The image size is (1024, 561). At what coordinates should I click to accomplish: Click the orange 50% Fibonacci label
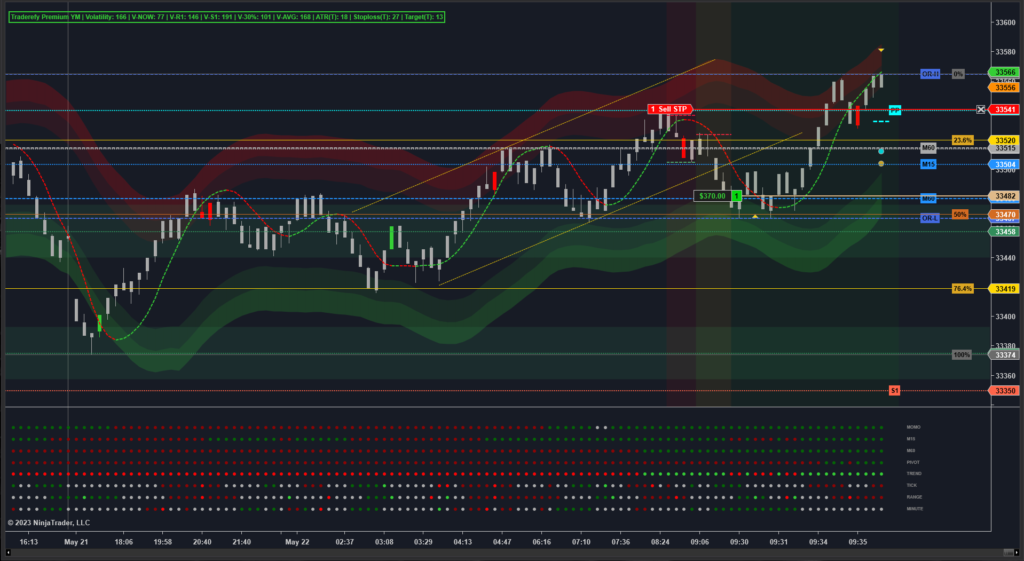coord(959,214)
